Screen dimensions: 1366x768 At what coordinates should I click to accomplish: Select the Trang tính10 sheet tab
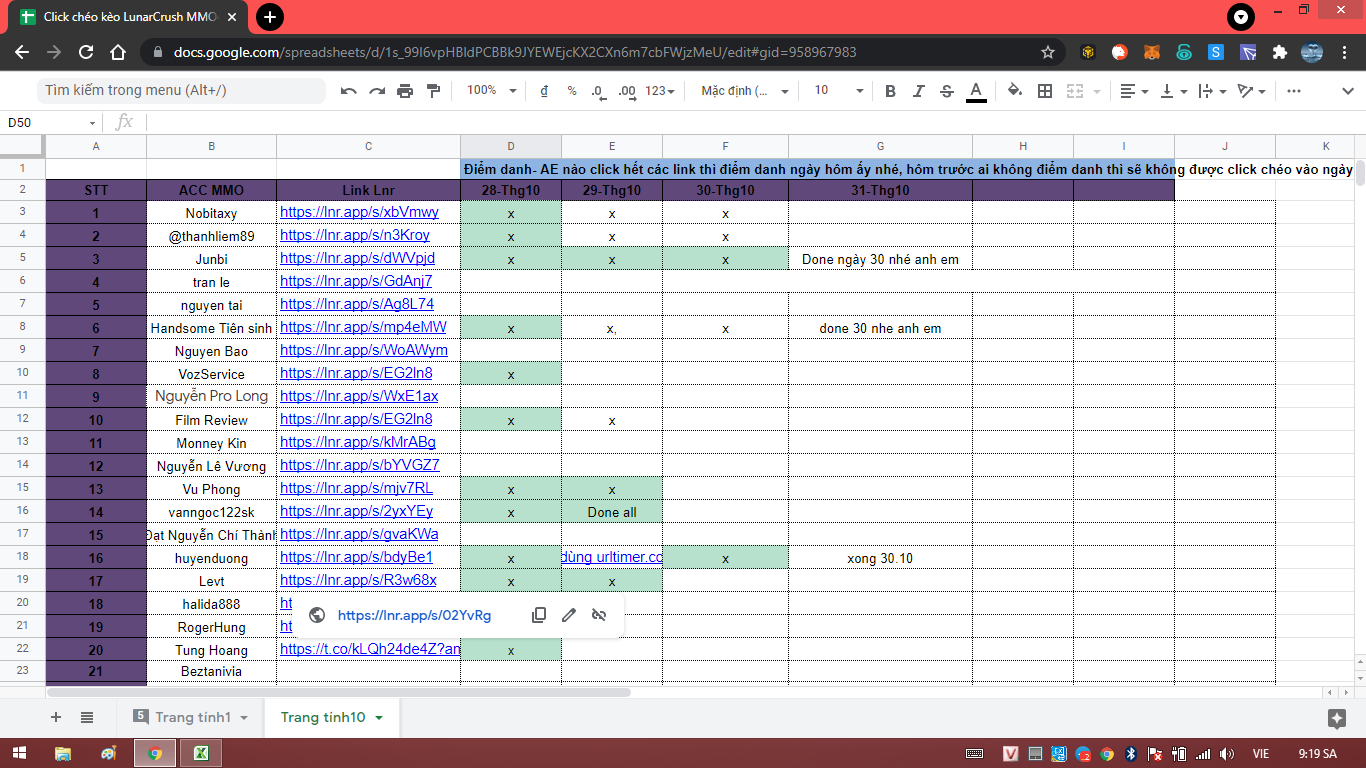(x=323, y=717)
